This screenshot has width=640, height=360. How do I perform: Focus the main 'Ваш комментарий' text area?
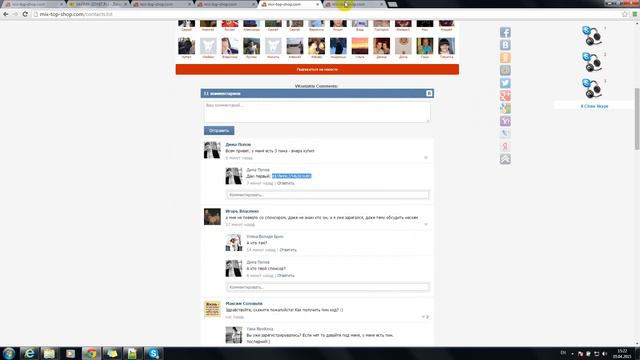click(x=317, y=112)
